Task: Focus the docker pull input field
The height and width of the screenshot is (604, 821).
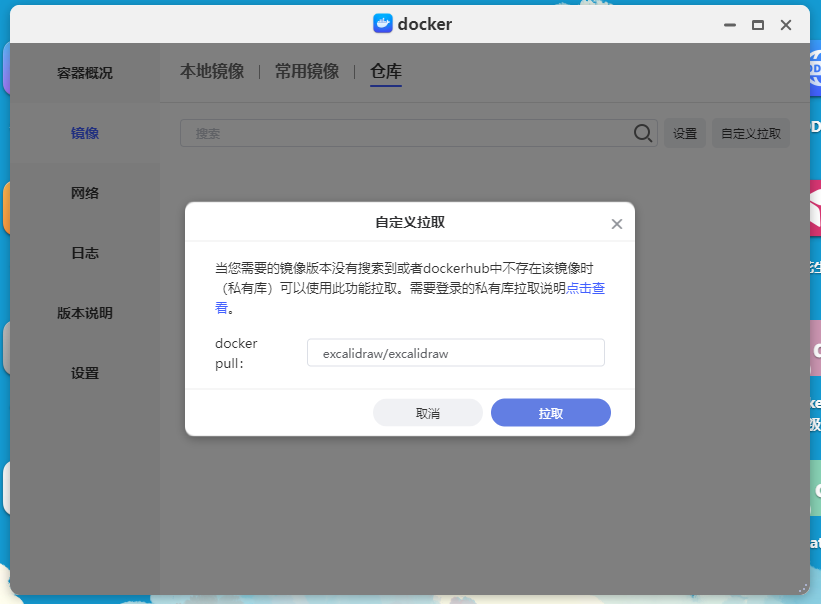Action: click(456, 353)
